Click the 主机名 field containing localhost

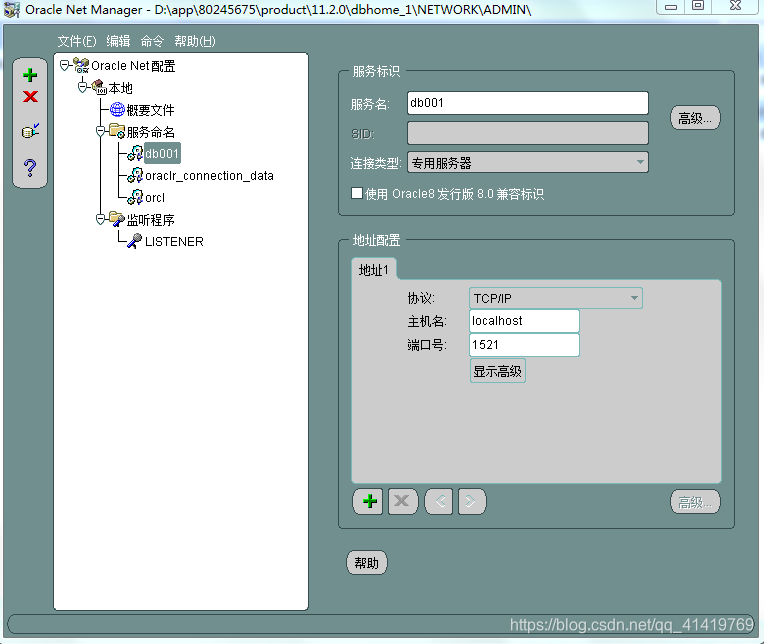point(524,321)
